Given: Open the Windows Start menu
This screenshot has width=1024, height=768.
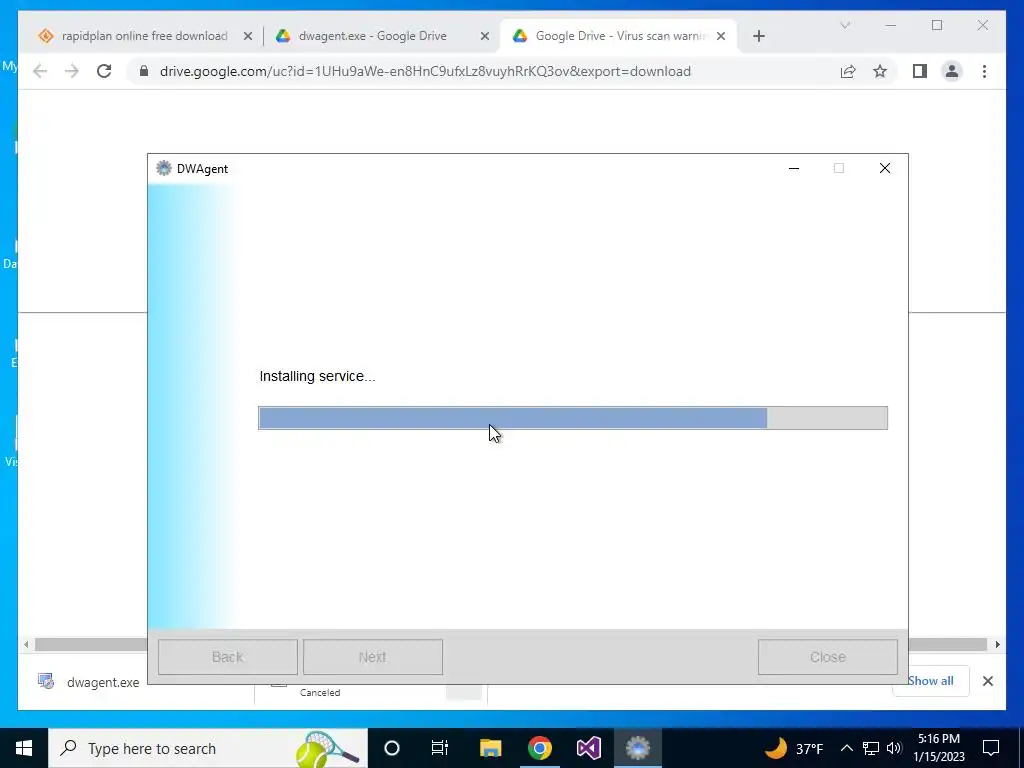Looking at the screenshot, I should pyautogui.click(x=24, y=748).
